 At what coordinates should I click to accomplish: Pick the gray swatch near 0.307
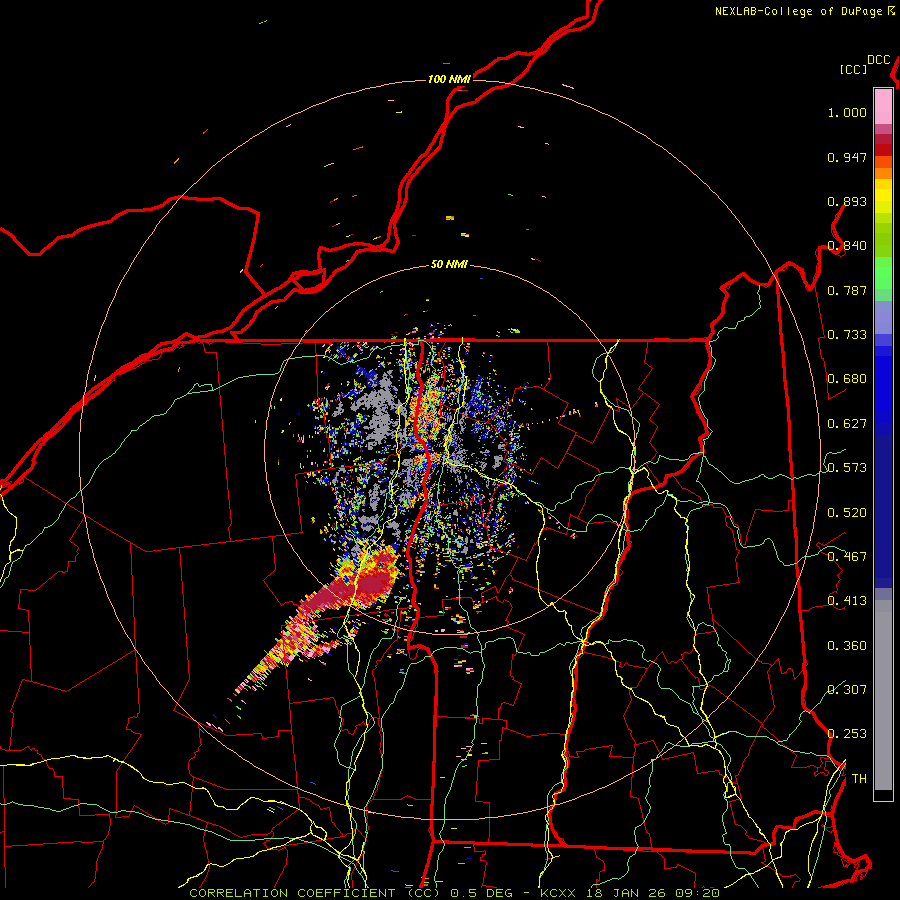883,700
